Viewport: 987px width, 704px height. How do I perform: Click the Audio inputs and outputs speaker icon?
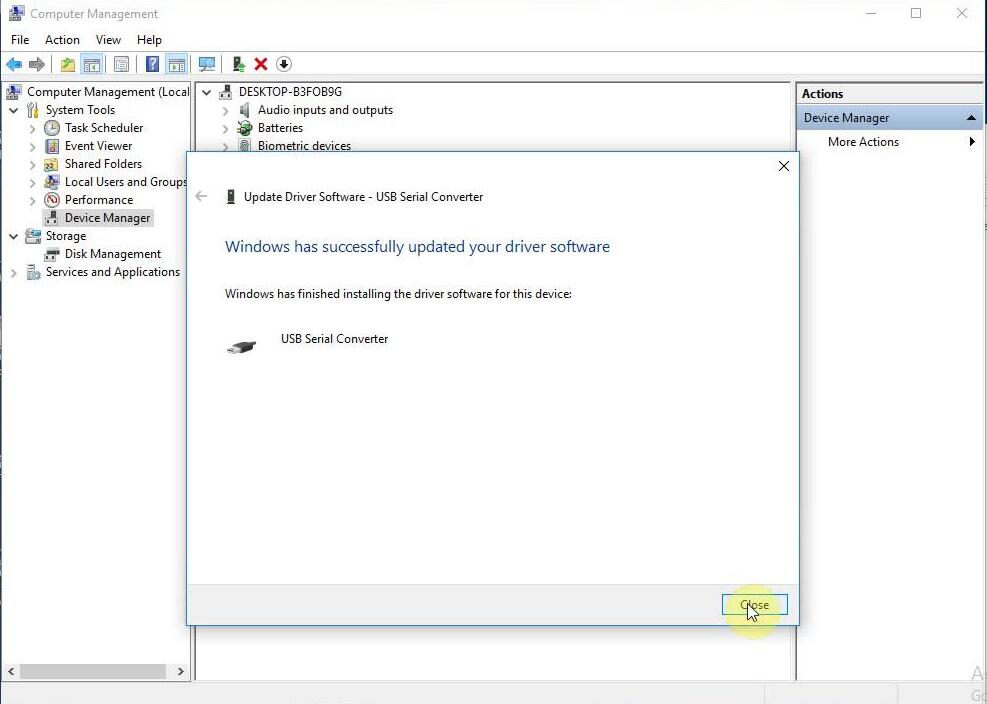click(244, 110)
